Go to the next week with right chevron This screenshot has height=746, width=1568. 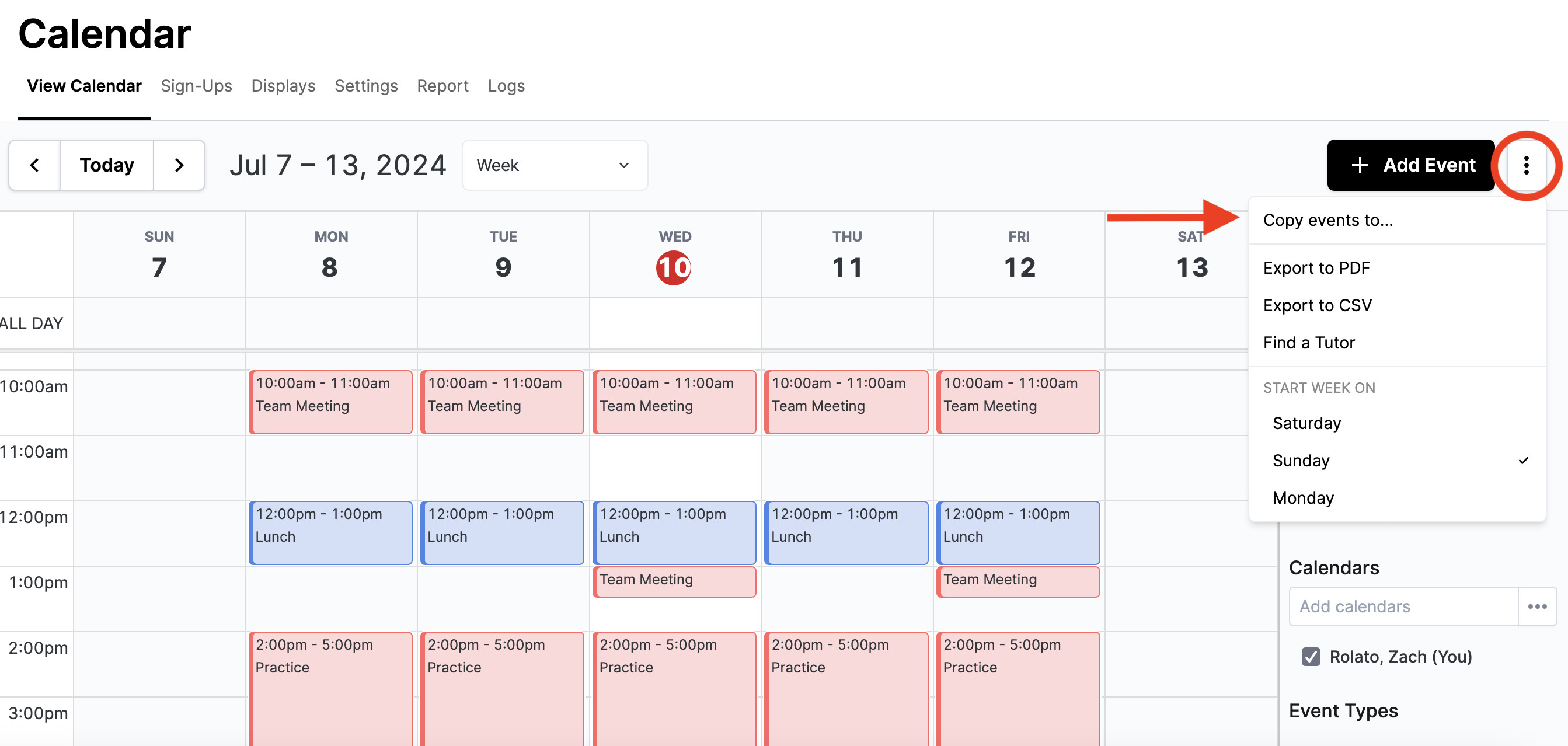(x=179, y=166)
